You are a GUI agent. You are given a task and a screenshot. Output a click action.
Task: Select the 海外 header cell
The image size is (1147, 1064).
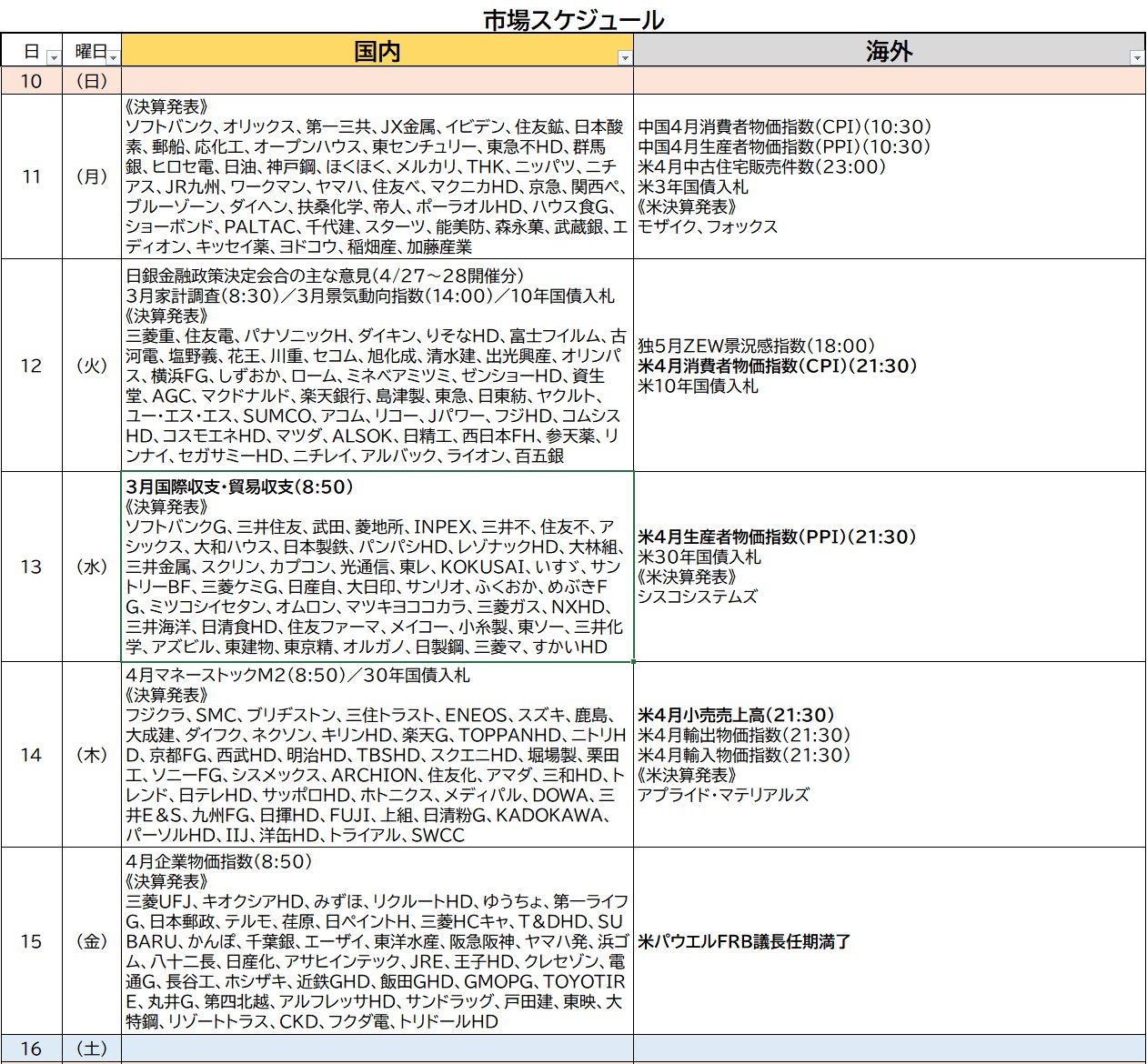[889, 51]
